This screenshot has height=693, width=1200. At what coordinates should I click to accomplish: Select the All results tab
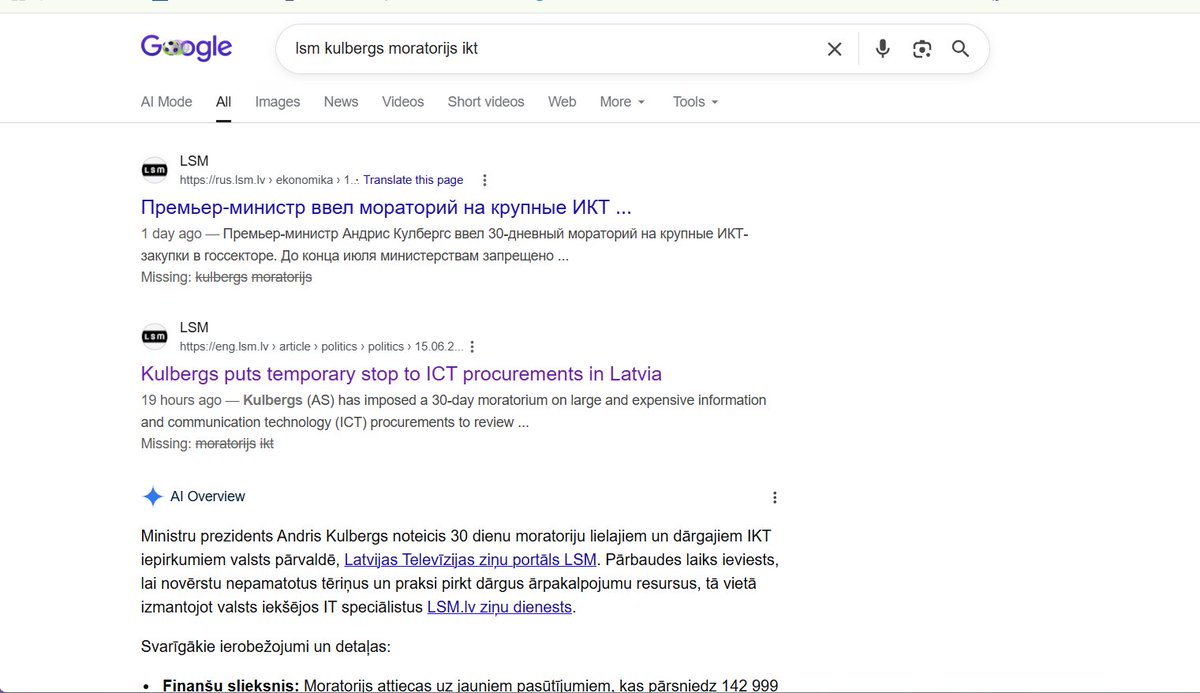tap(223, 102)
